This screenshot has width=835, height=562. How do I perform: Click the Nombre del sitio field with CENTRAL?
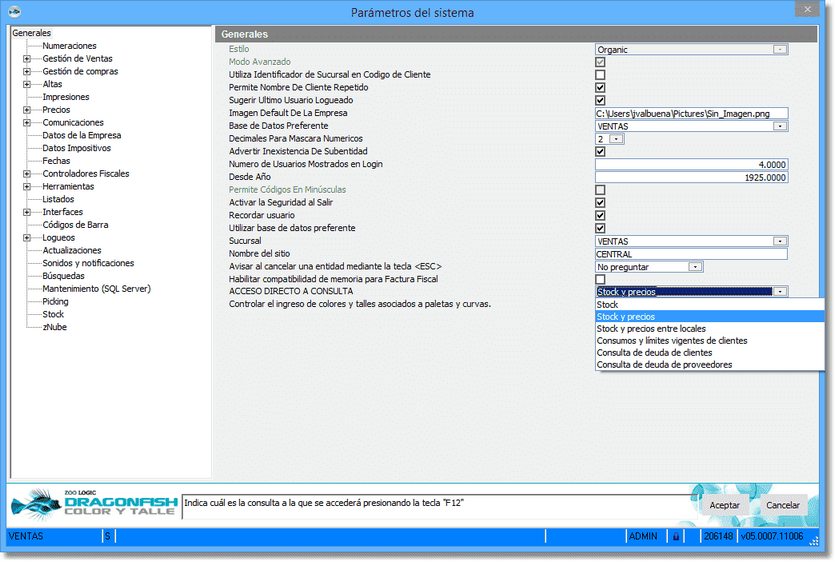[690, 254]
